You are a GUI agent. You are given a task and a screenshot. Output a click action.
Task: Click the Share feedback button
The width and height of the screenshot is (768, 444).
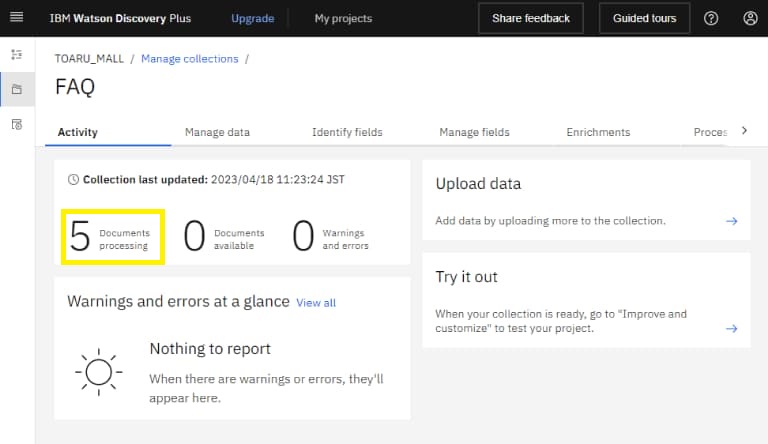coord(531,18)
